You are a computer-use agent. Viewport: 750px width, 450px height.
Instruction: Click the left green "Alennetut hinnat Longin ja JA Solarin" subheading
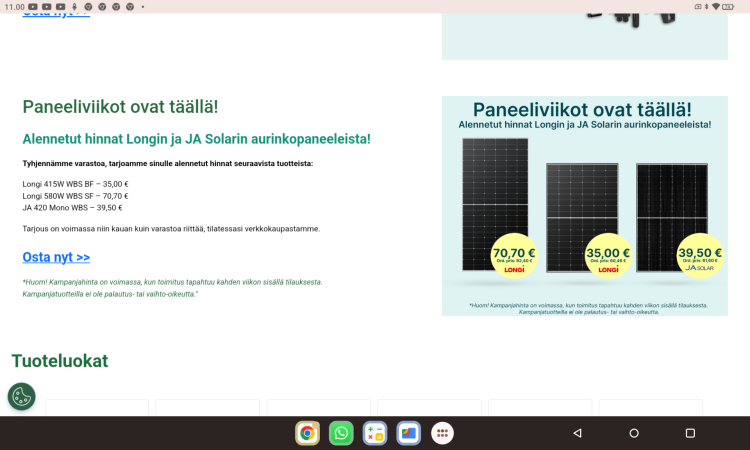point(197,139)
